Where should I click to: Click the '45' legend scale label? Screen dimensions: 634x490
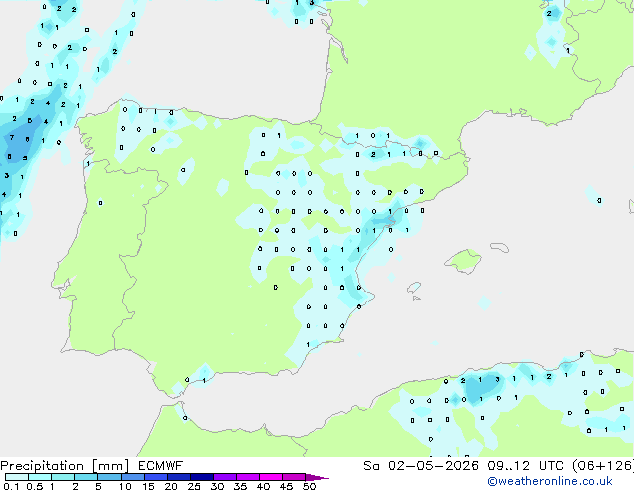(x=286, y=486)
